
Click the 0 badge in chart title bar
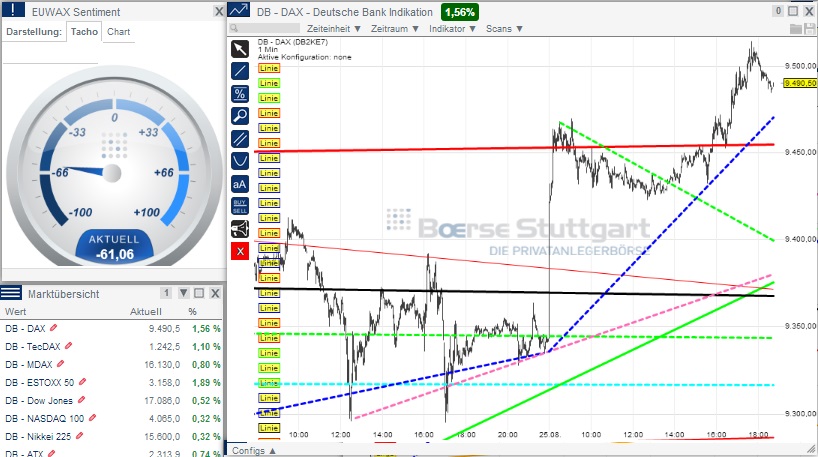[x=778, y=11]
